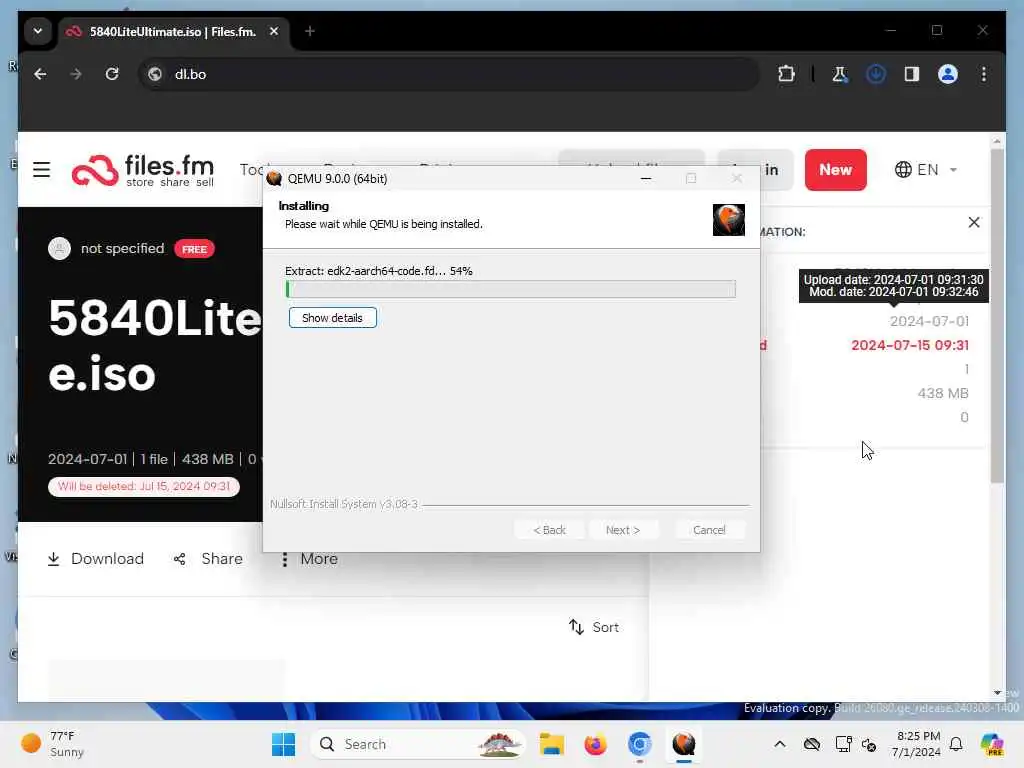Click Show details in QEMU installer

332,318
